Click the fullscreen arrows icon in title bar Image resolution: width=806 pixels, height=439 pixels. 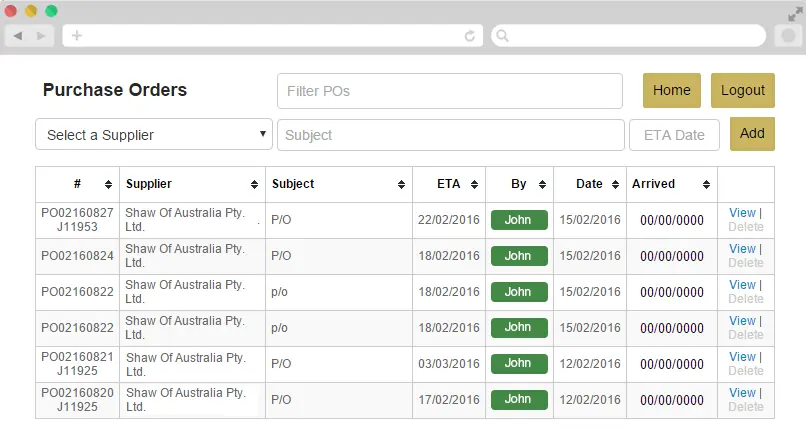coord(795,13)
